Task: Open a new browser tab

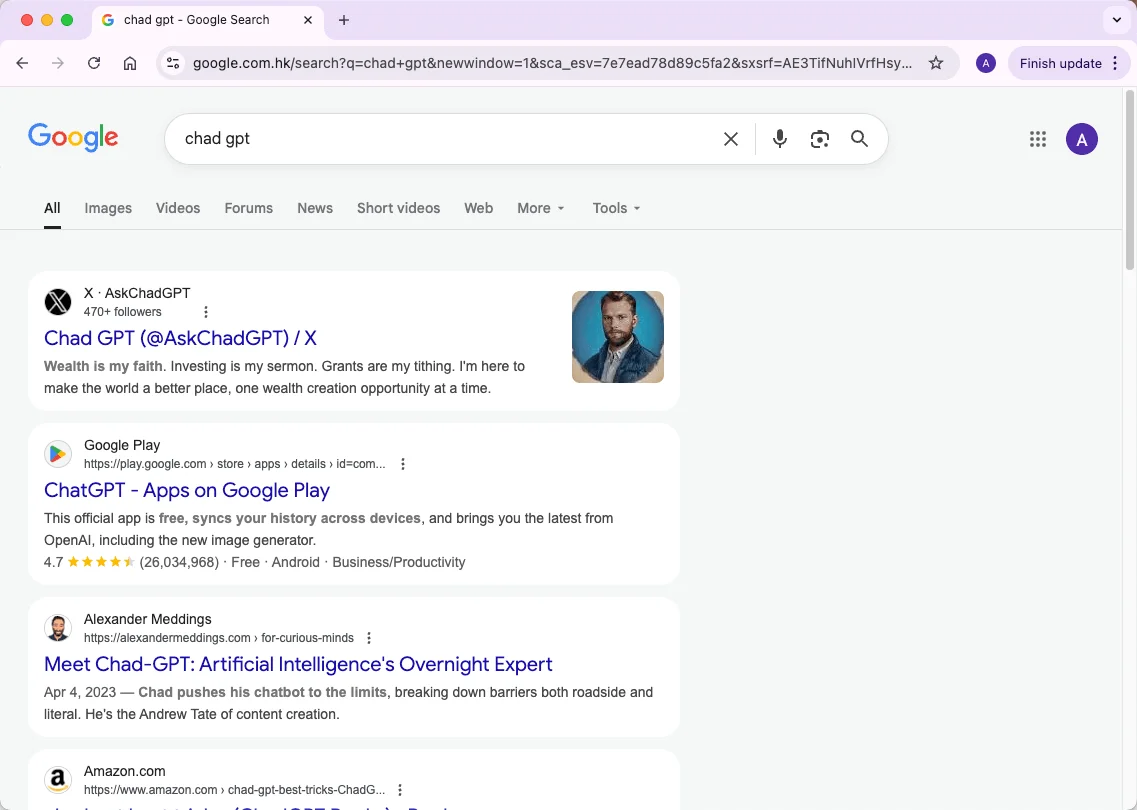Action: 344,20
